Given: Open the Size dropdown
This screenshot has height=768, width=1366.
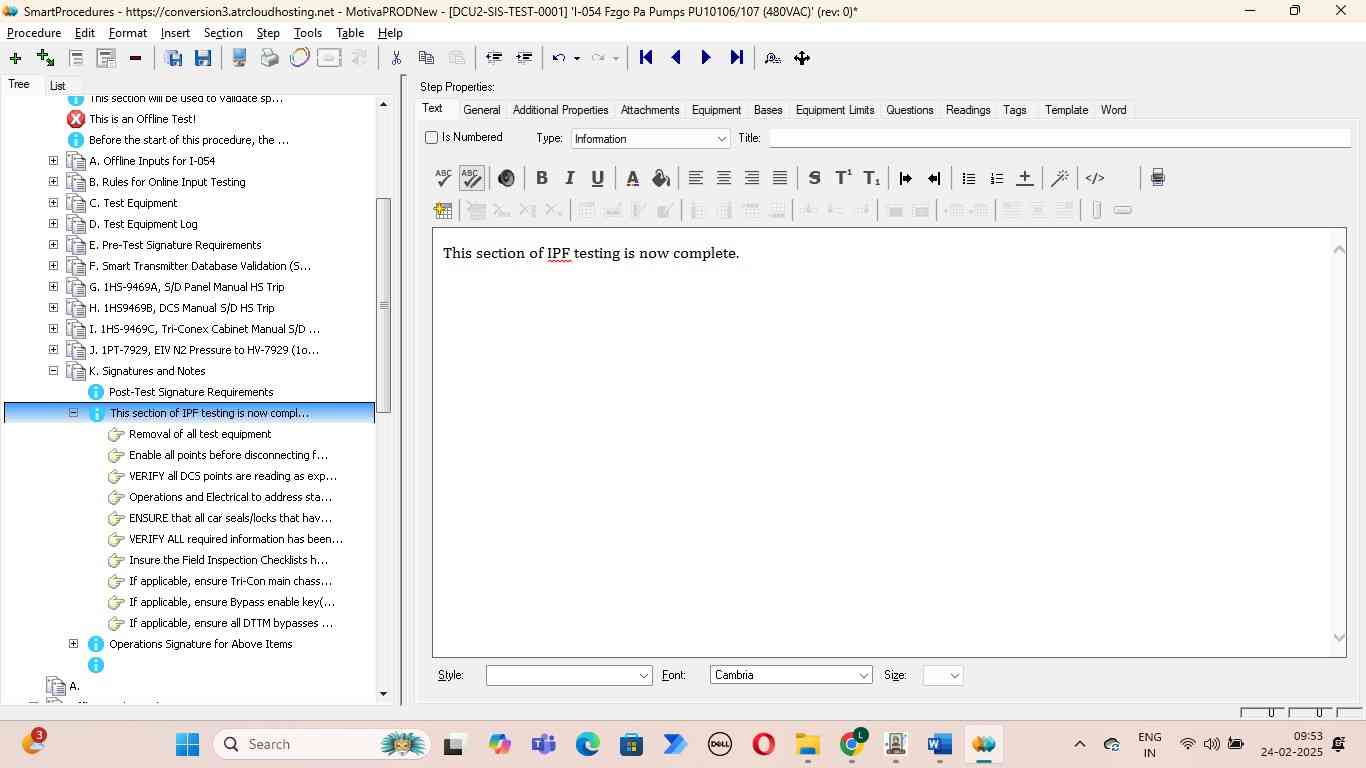Looking at the screenshot, I should (943, 675).
